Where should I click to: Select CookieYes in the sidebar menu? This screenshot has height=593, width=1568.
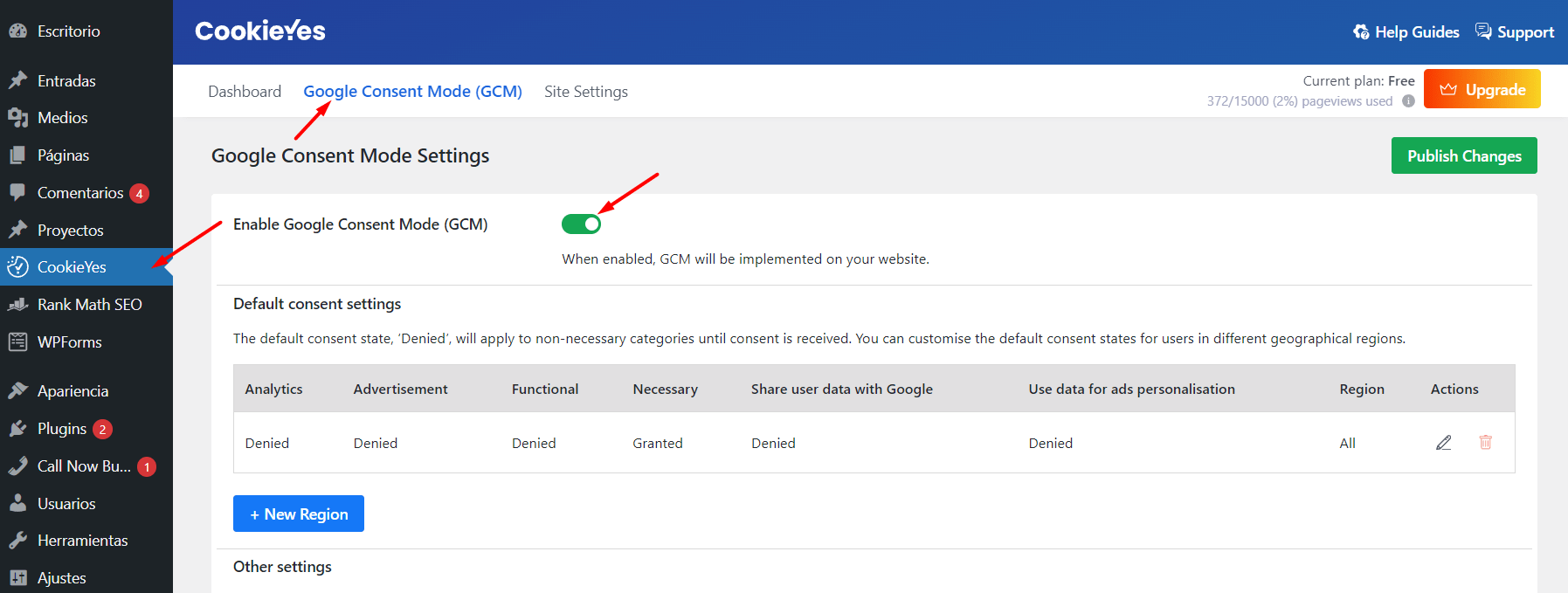click(x=86, y=266)
